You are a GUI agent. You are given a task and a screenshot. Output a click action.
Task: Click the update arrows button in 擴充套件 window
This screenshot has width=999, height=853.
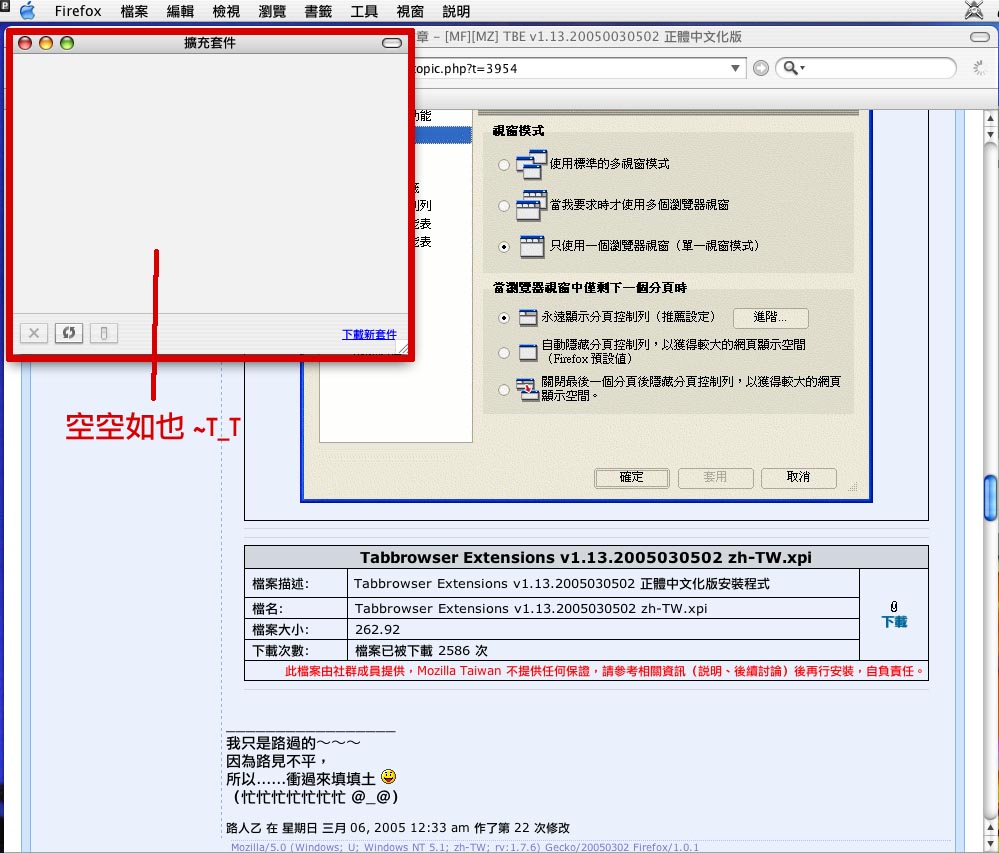click(69, 333)
